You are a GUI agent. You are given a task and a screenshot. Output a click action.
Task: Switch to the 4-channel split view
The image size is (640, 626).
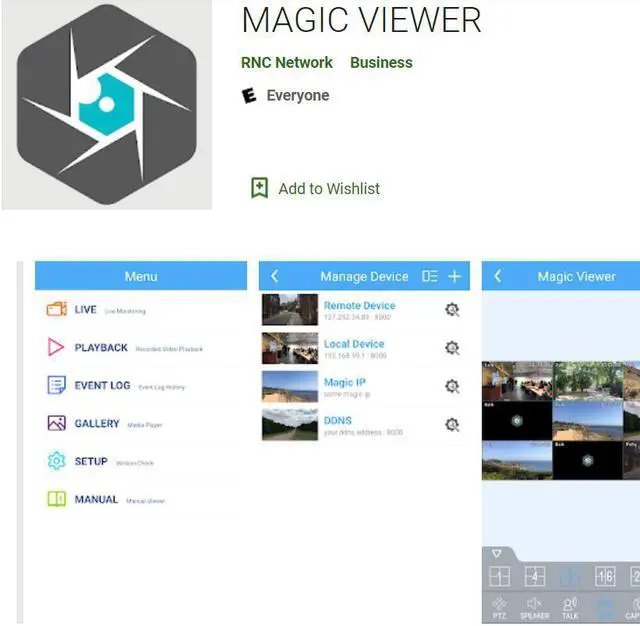pos(535,577)
